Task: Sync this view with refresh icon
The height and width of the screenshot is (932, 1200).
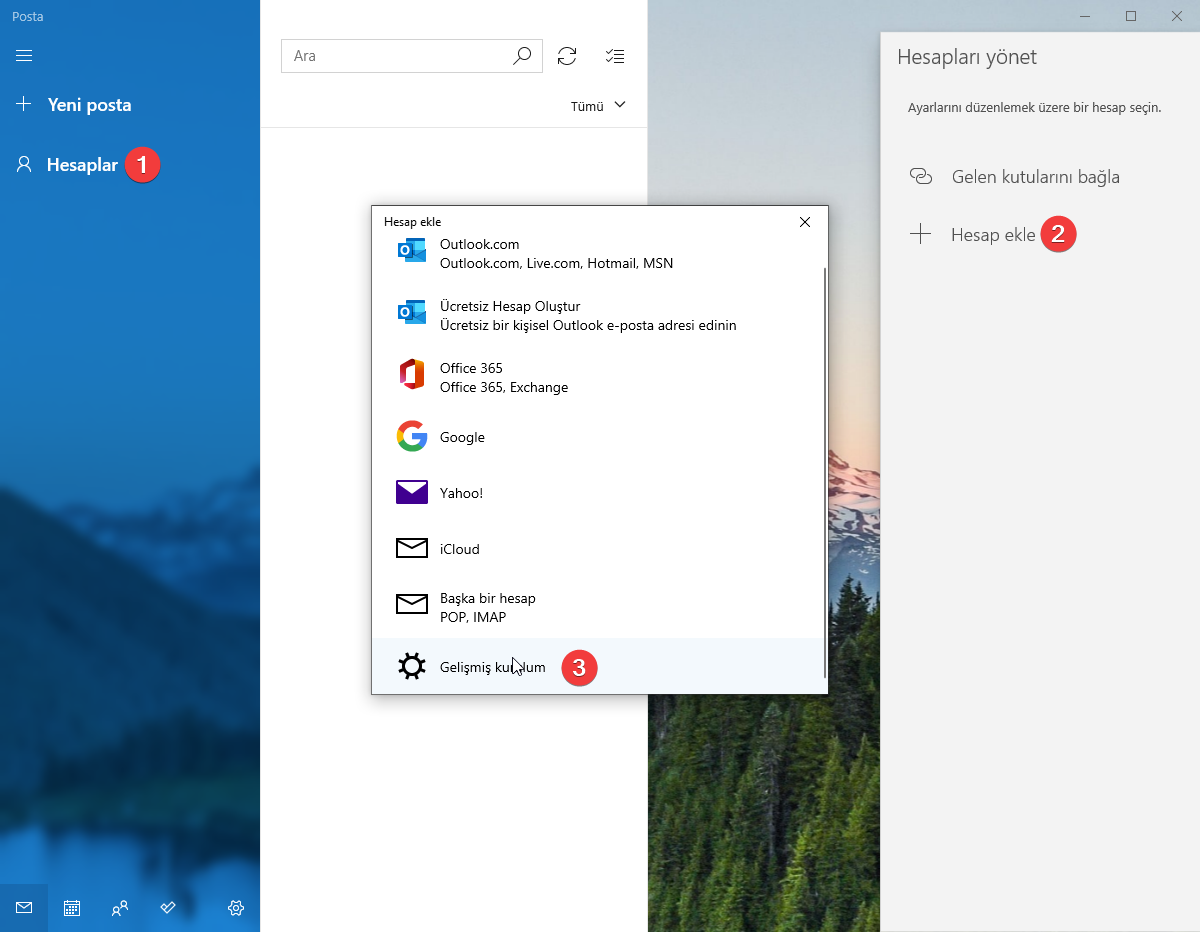Action: point(567,56)
